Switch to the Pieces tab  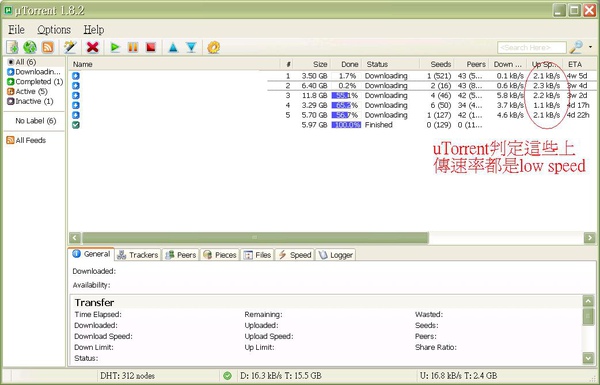click(220, 255)
